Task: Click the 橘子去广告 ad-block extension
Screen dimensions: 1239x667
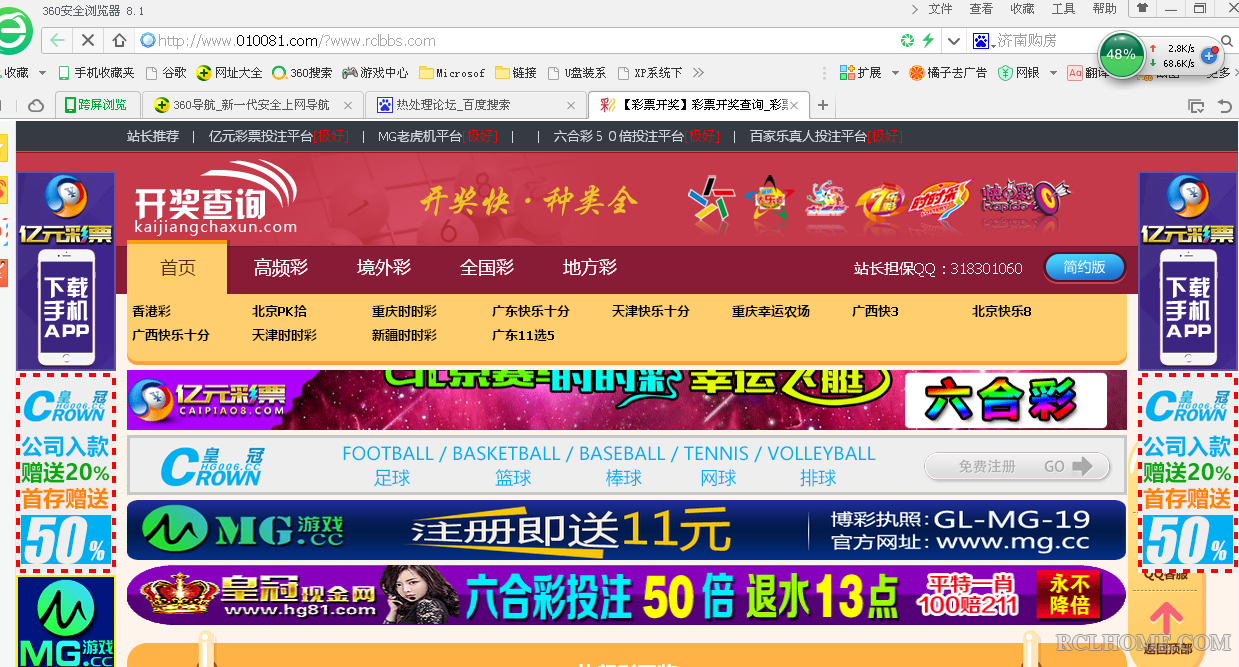Action: 948,73
